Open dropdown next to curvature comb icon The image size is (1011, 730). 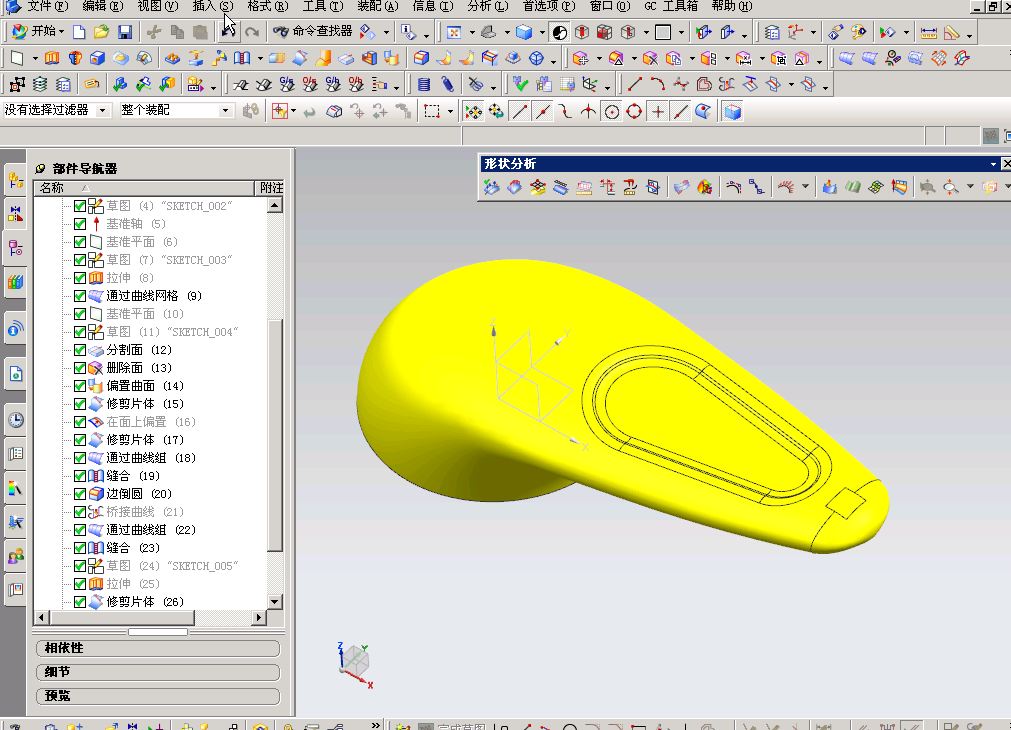(805, 188)
